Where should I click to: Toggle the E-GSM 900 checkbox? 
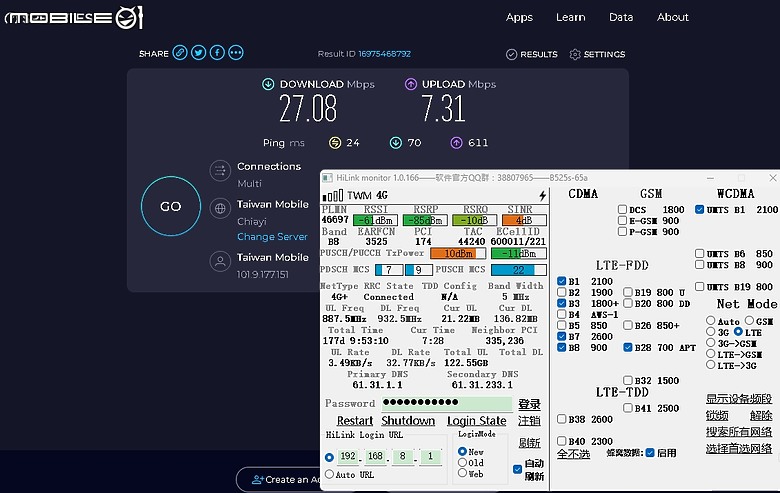[622, 220]
